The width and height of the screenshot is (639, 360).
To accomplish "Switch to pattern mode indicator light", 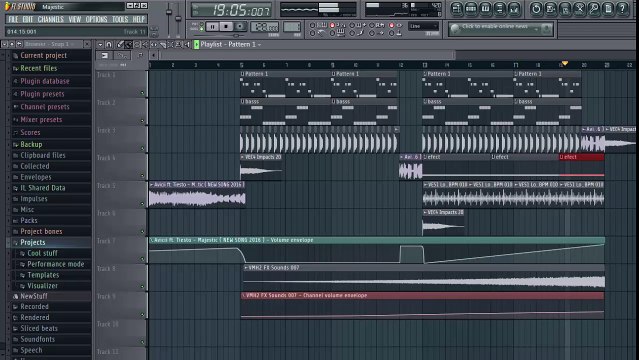I will [x=201, y=24].
